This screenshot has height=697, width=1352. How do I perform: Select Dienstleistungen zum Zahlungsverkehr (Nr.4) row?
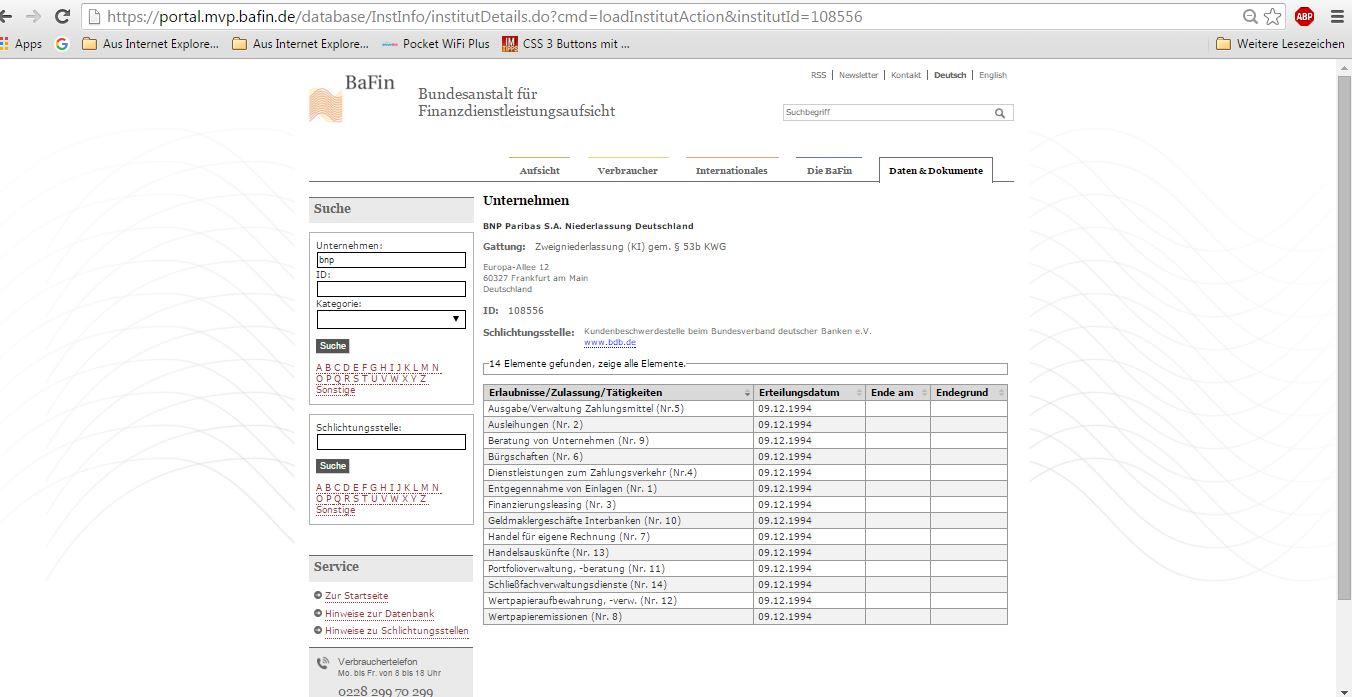point(745,473)
